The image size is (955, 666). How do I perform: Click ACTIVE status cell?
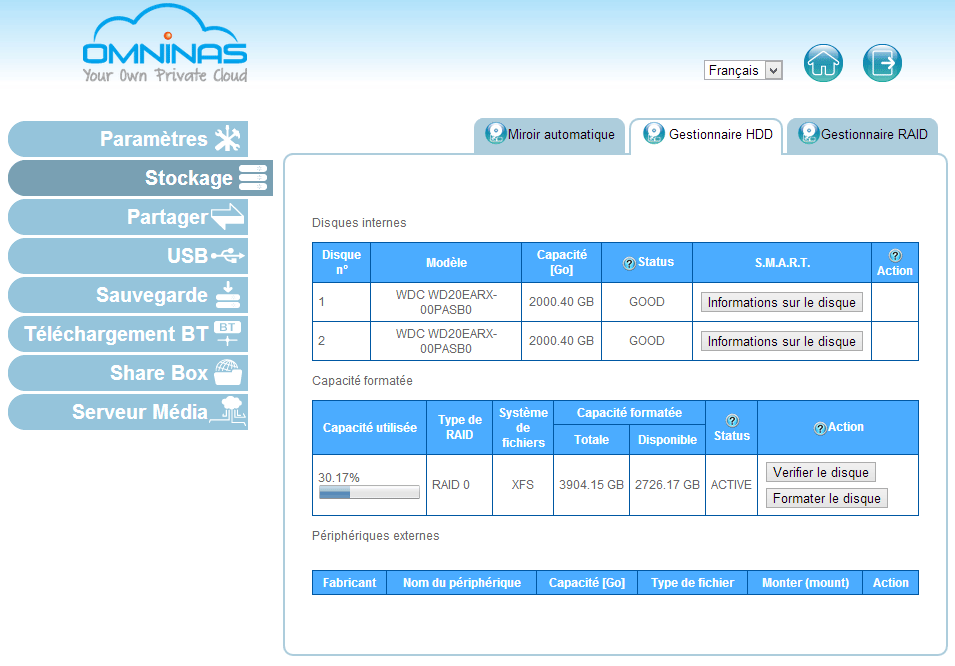pyautogui.click(x=731, y=485)
